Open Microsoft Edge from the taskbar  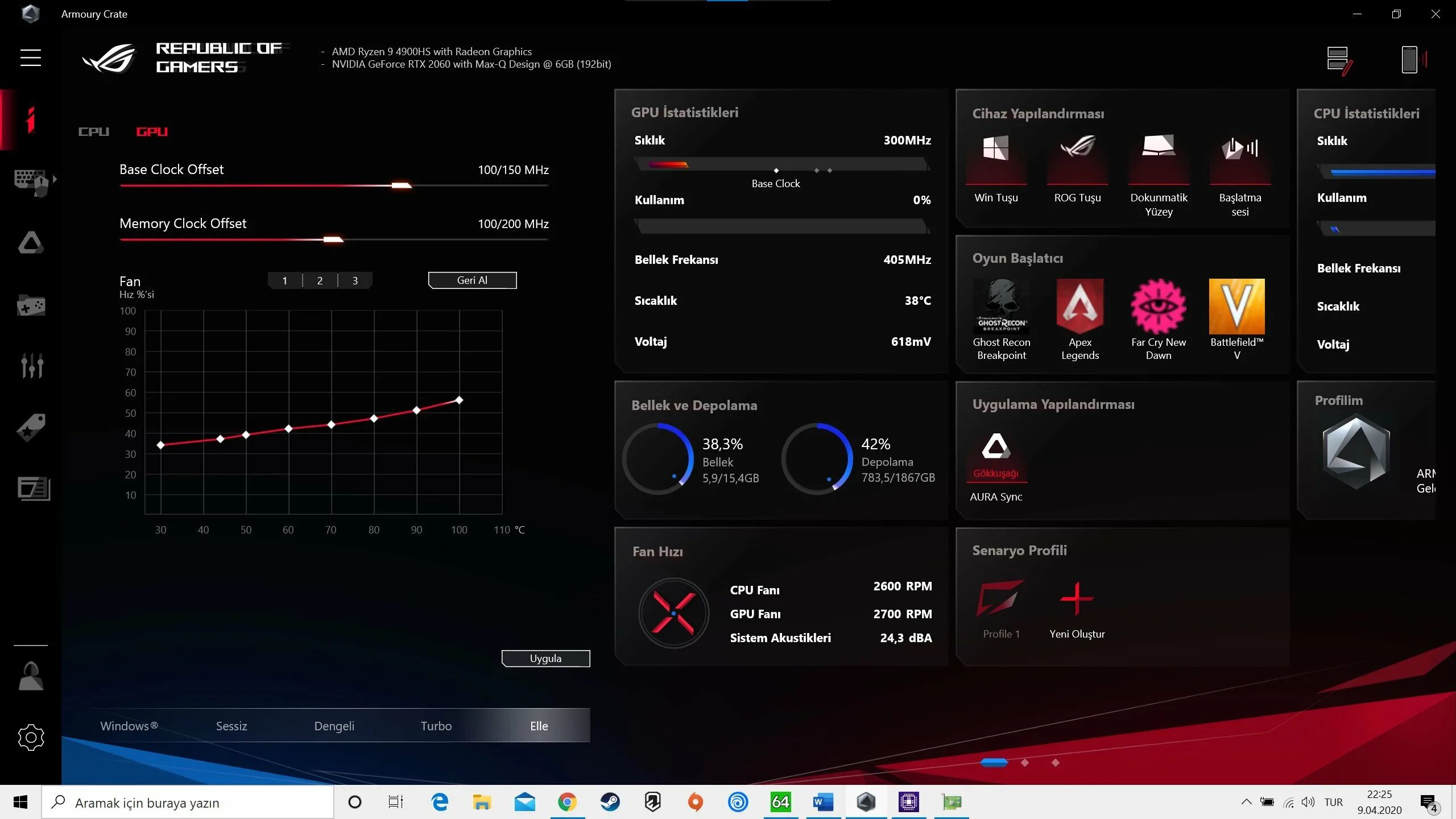click(440, 802)
